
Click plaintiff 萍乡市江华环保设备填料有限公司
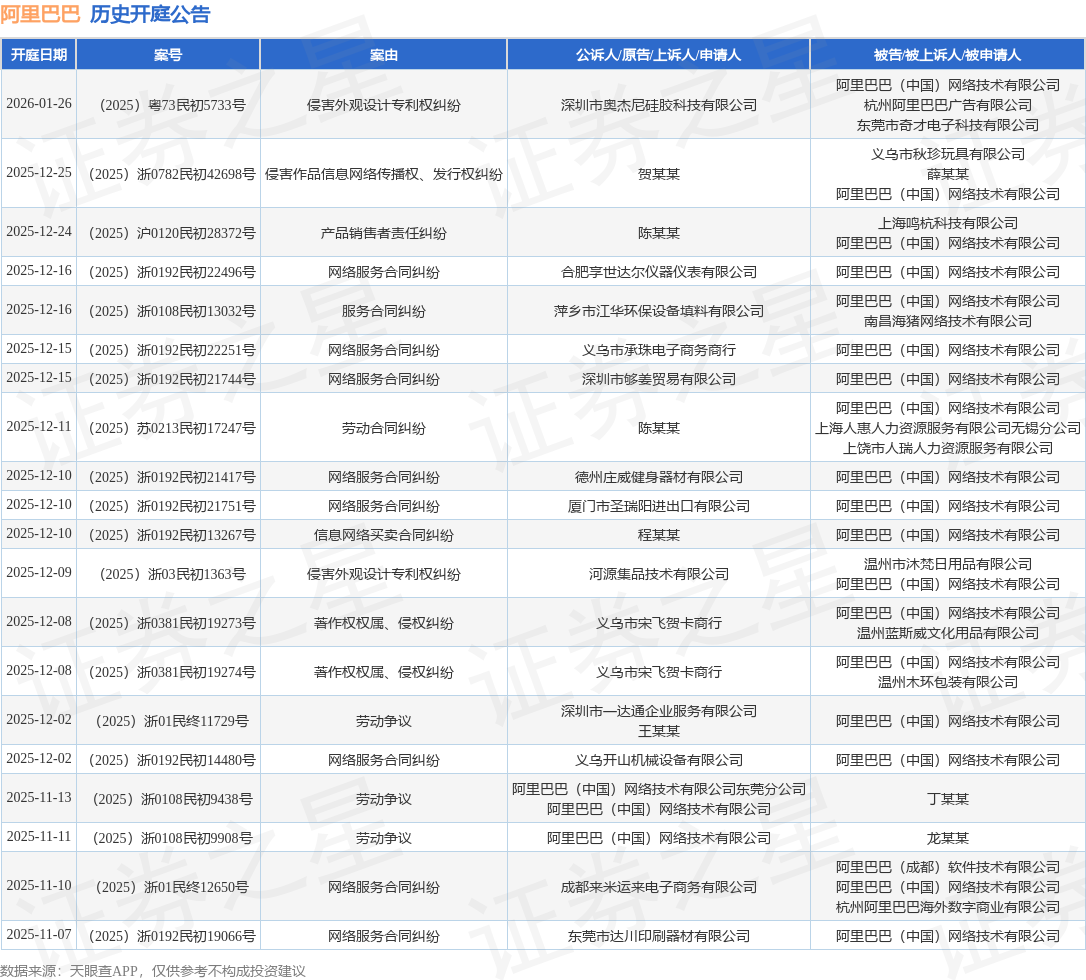point(658,312)
